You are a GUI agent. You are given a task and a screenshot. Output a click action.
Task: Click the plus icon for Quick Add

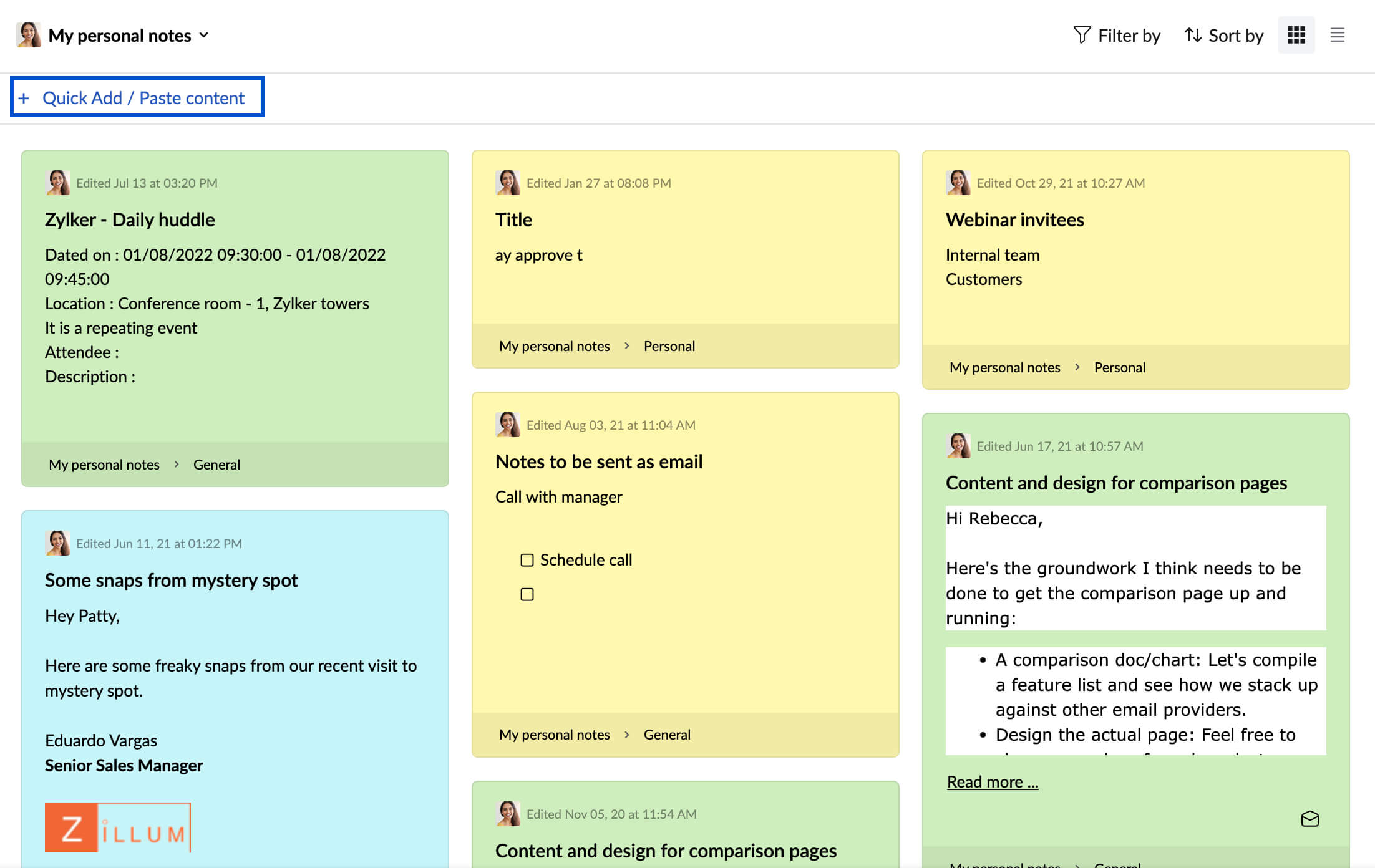pos(24,98)
